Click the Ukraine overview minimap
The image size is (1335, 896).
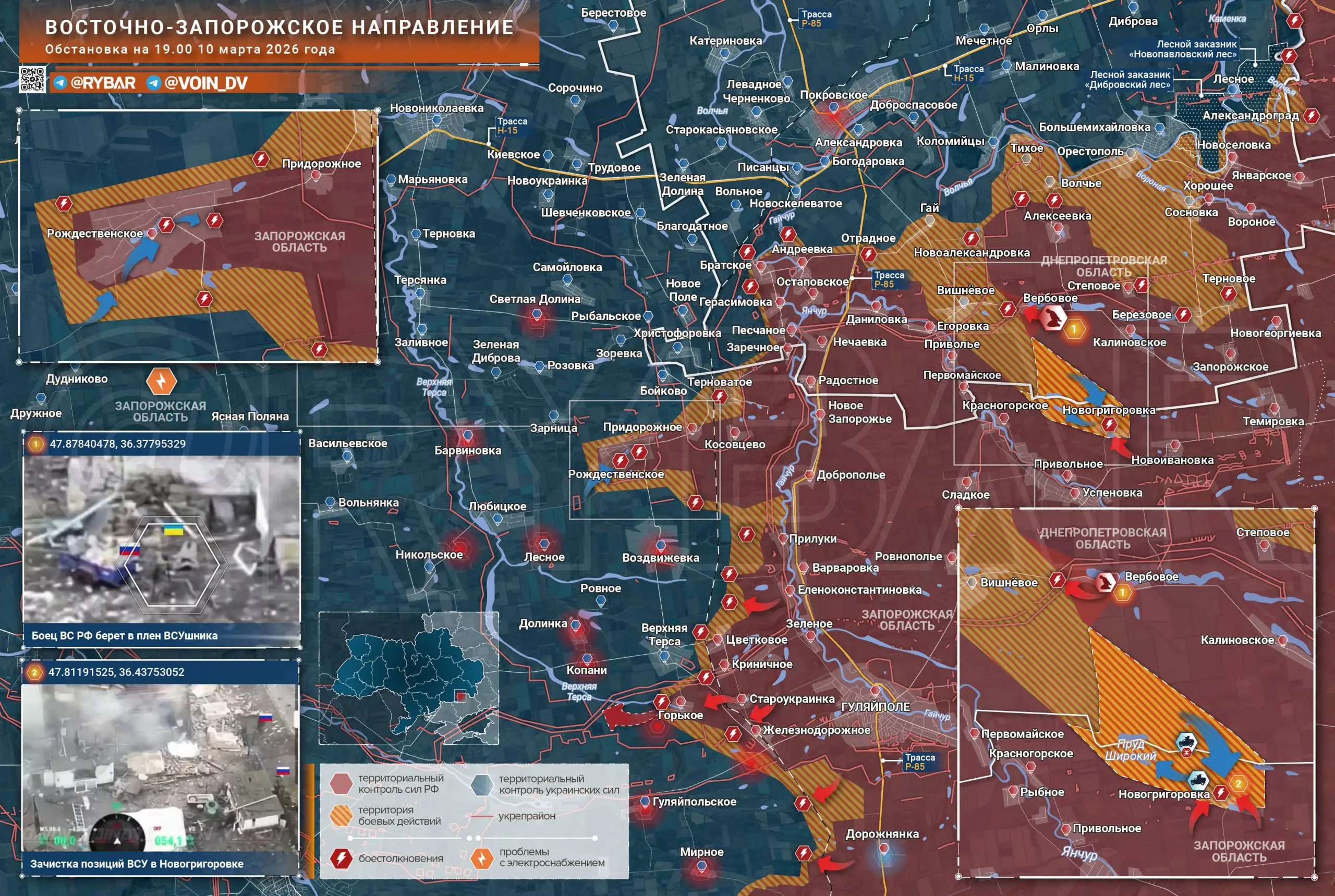[408, 678]
